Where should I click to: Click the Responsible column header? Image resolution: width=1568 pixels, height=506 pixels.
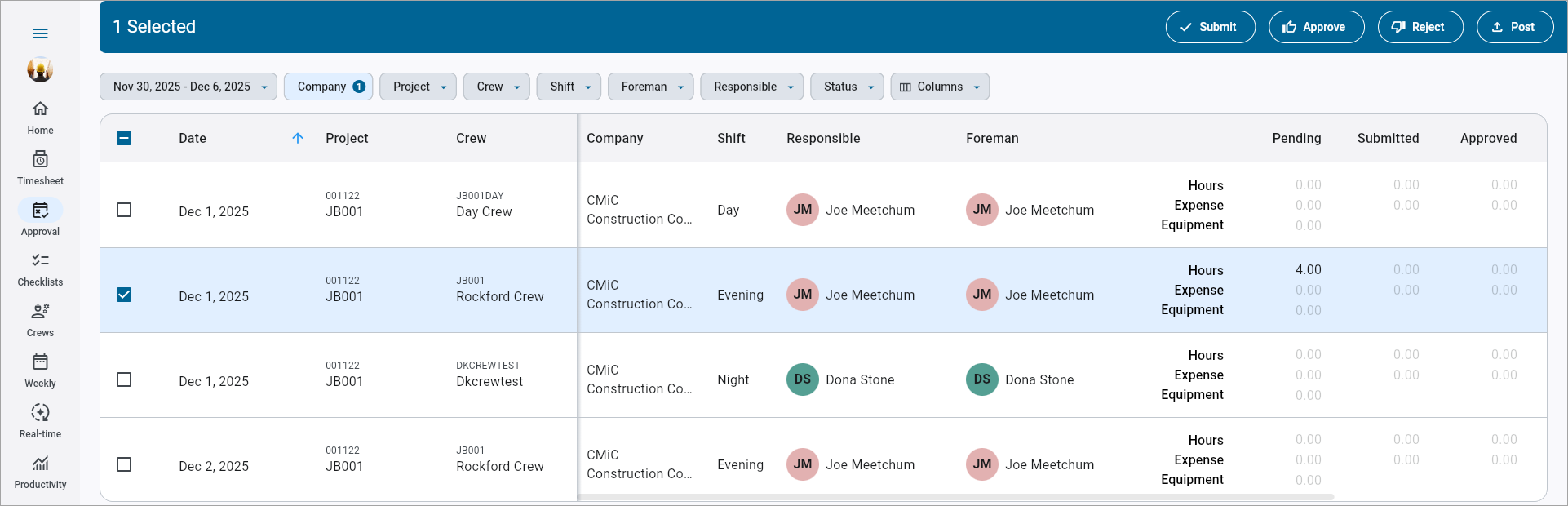[x=823, y=138]
